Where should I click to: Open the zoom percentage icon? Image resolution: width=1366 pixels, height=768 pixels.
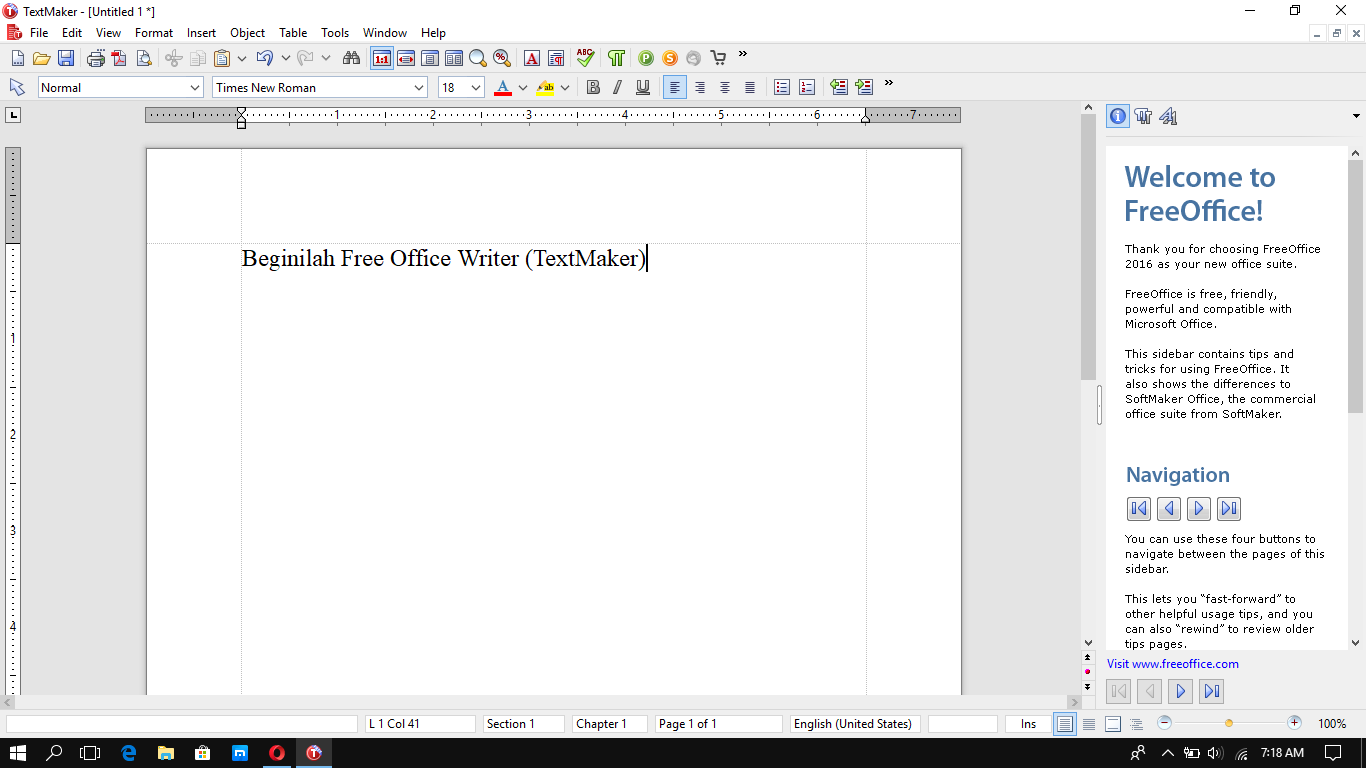pyautogui.click(x=502, y=58)
